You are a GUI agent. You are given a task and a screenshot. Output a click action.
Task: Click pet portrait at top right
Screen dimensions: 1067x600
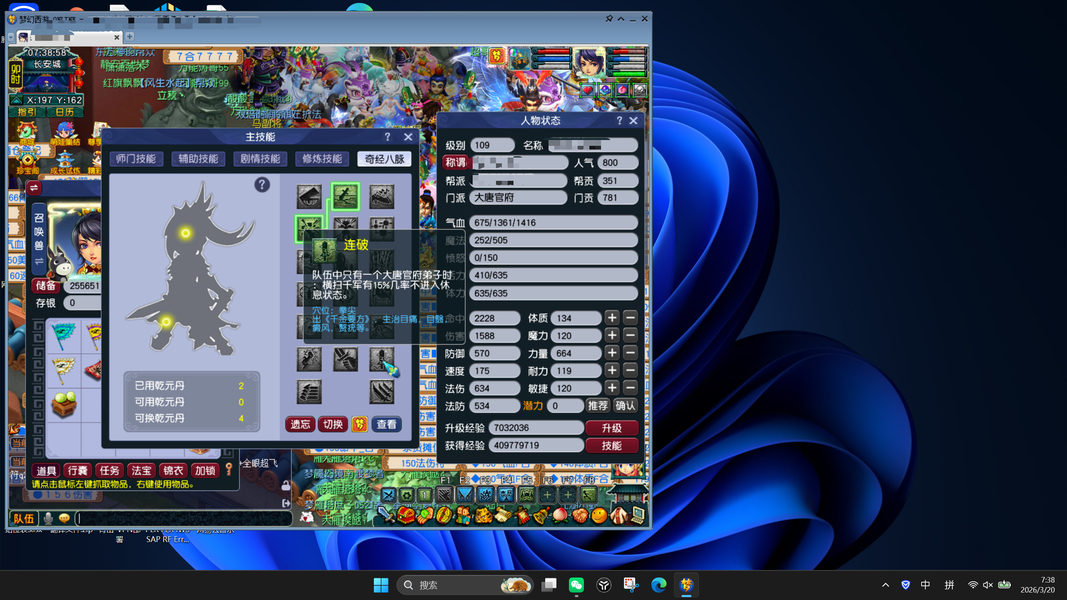point(519,58)
